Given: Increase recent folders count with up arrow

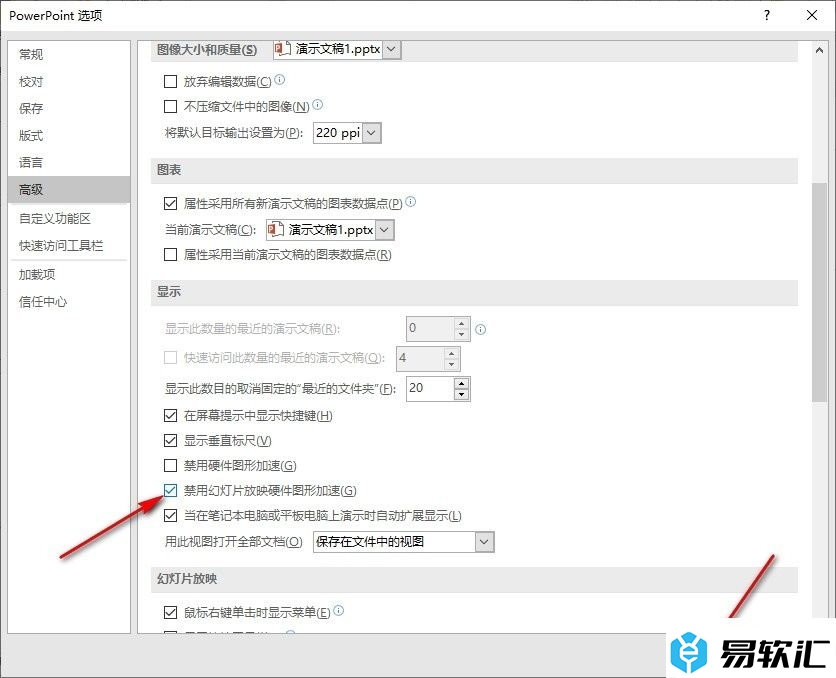Looking at the screenshot, I should point(461,383).
